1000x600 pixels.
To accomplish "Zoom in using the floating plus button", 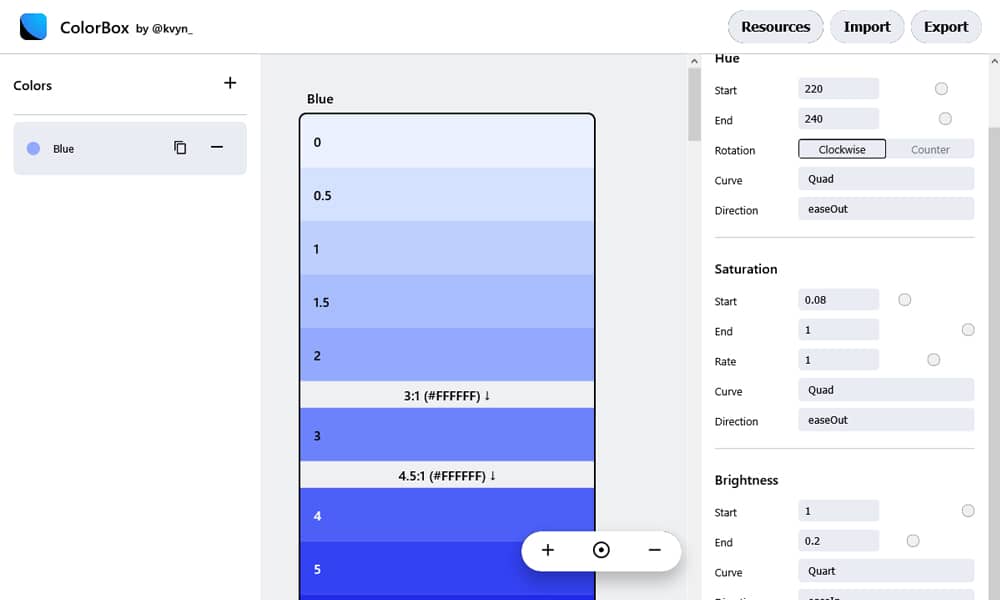I will pyautogui.click(x=548, y=550).
